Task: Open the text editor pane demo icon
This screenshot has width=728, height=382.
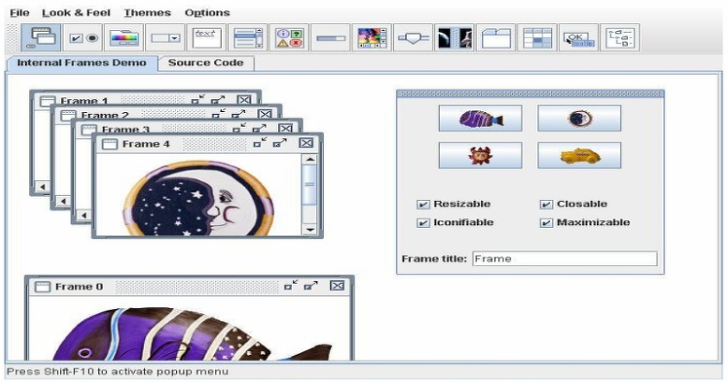Action: pos(207,38)
